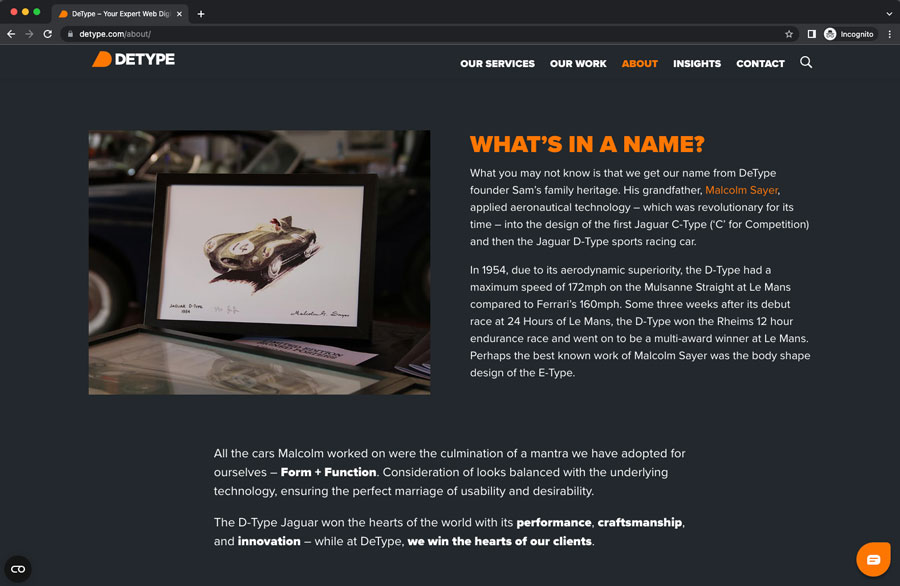Open the orange chat widget button
Image resolution: width=900 pixels, height=586 pixels.
click(x=873, y=559)
